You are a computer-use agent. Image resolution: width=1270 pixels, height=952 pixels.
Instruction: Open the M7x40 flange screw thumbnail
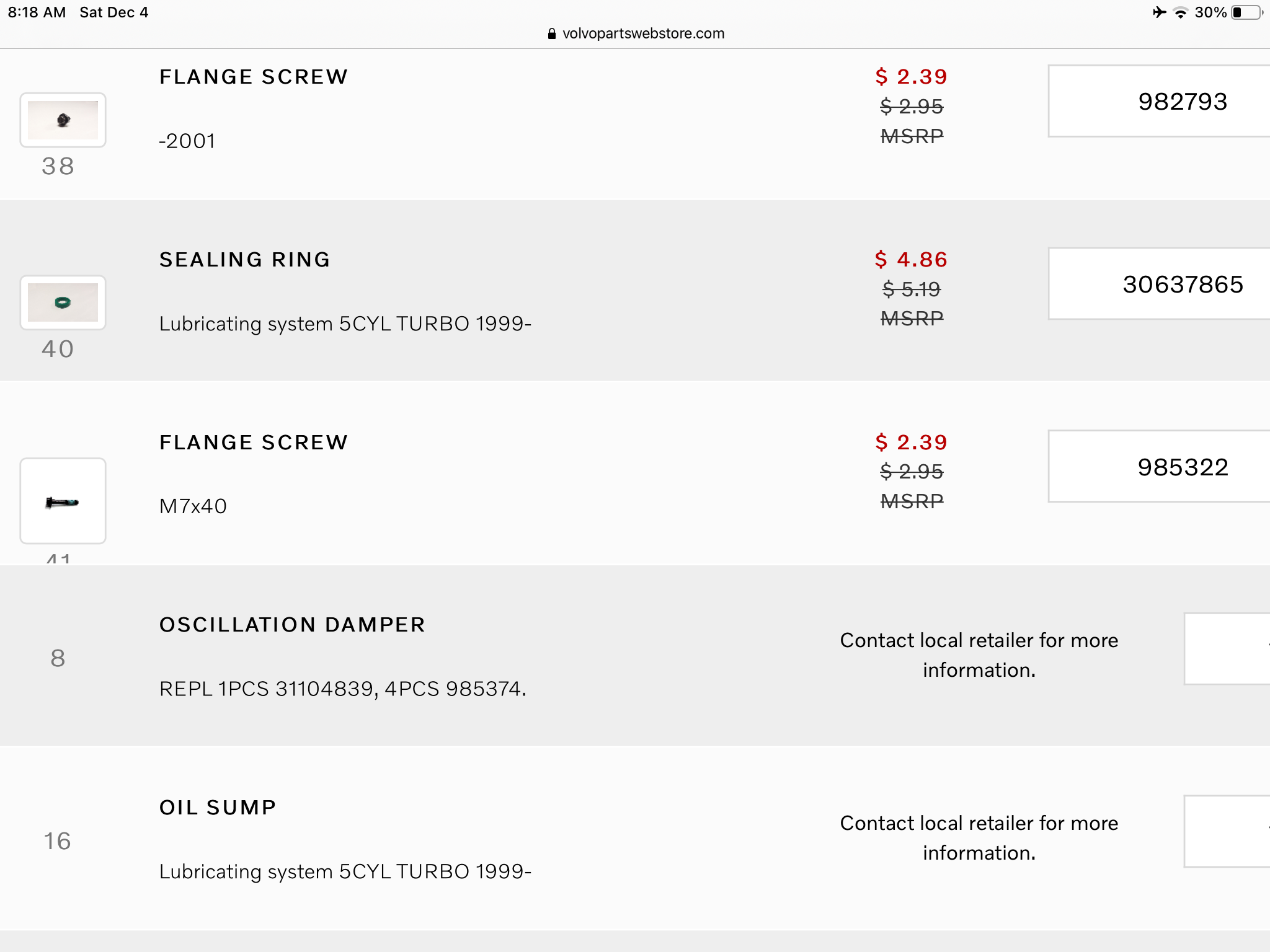coord(63,501)
